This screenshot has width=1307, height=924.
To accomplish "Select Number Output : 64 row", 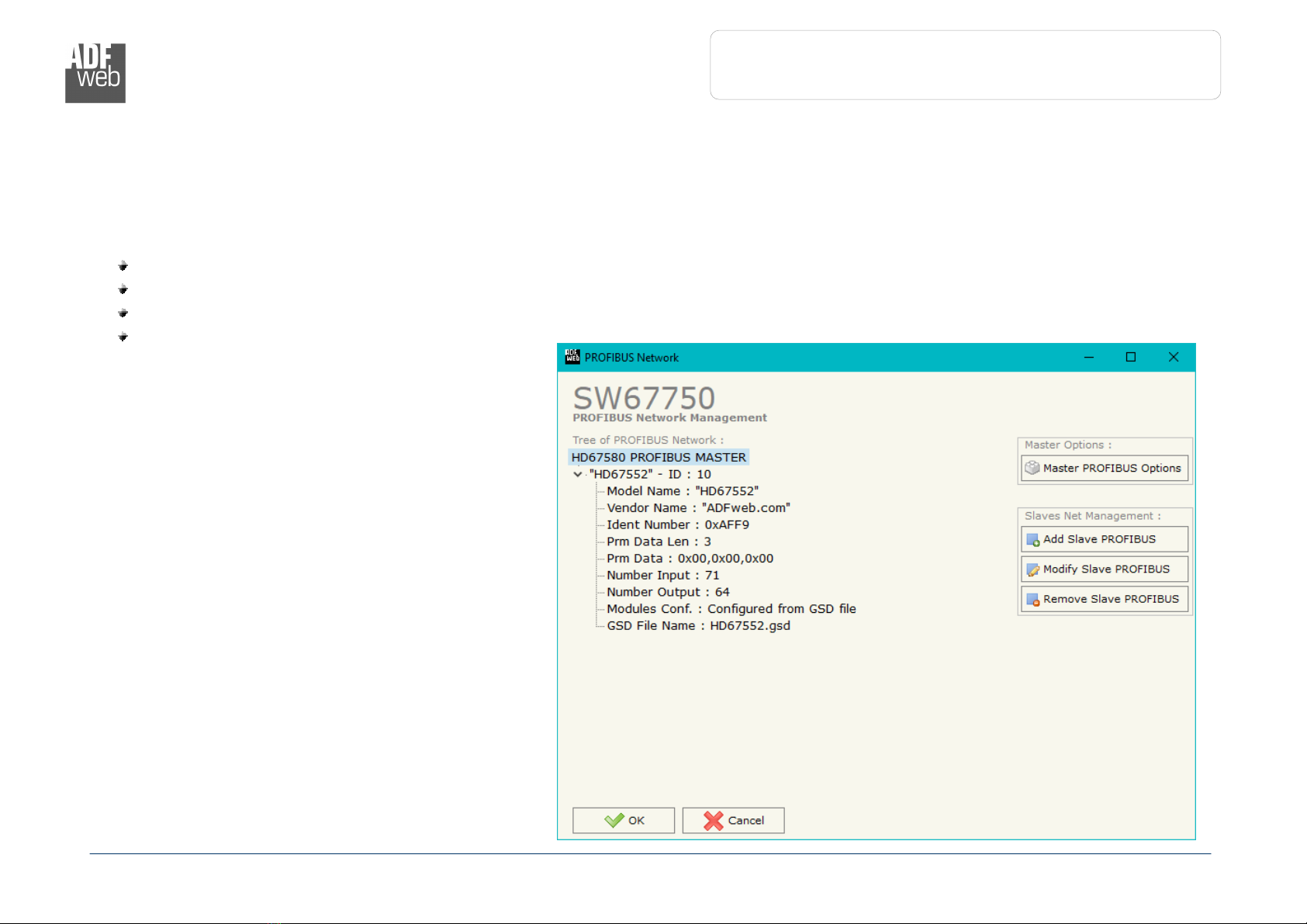I will click(x=668, y=592).
